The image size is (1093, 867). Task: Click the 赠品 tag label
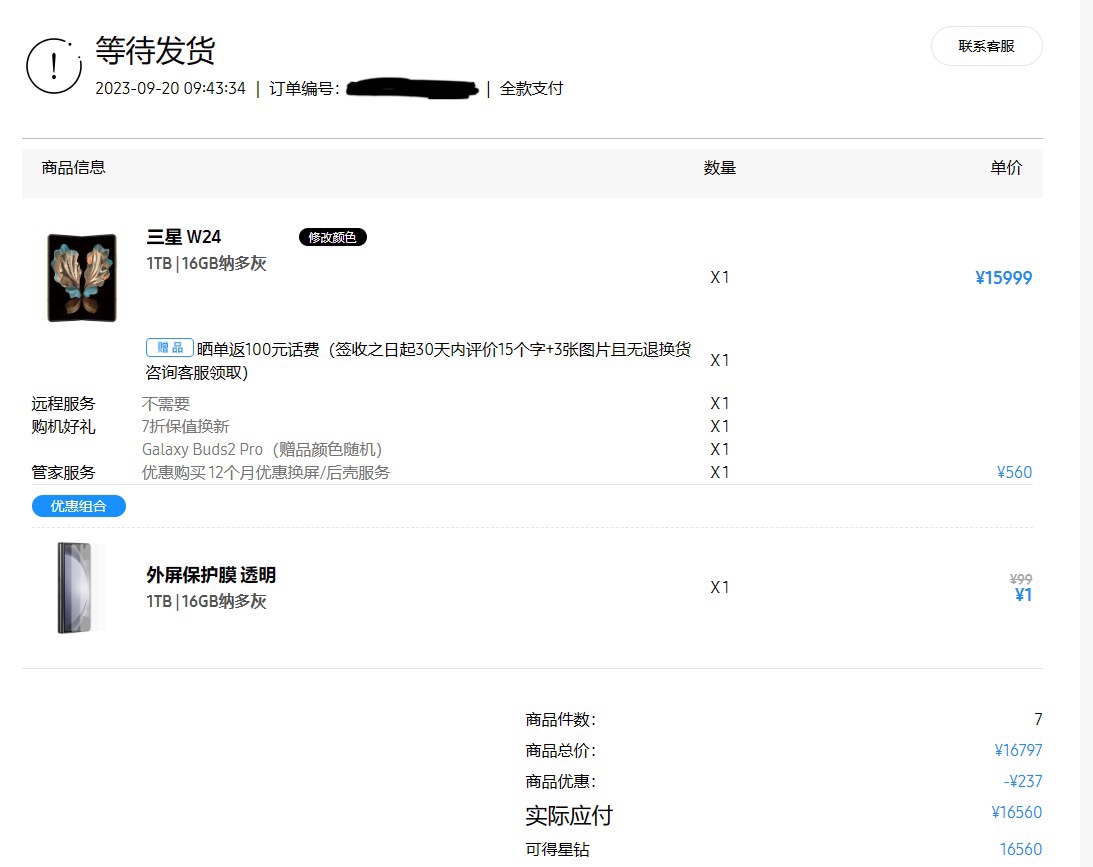coord(169,347)
